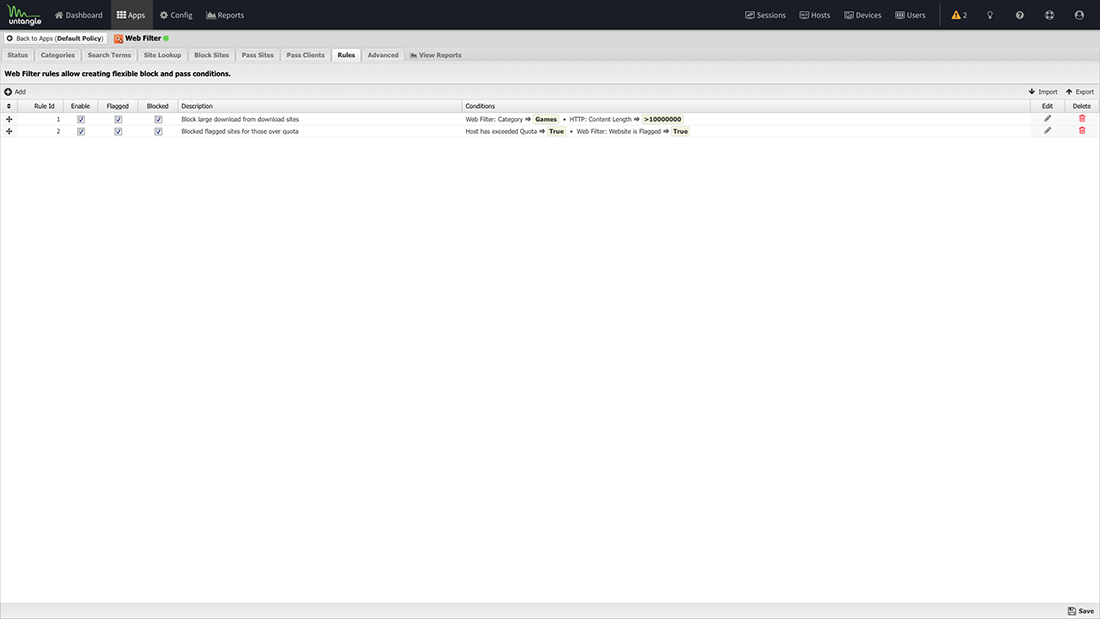
Task: Open the Search Terms tab
Action: coord(109,55)
